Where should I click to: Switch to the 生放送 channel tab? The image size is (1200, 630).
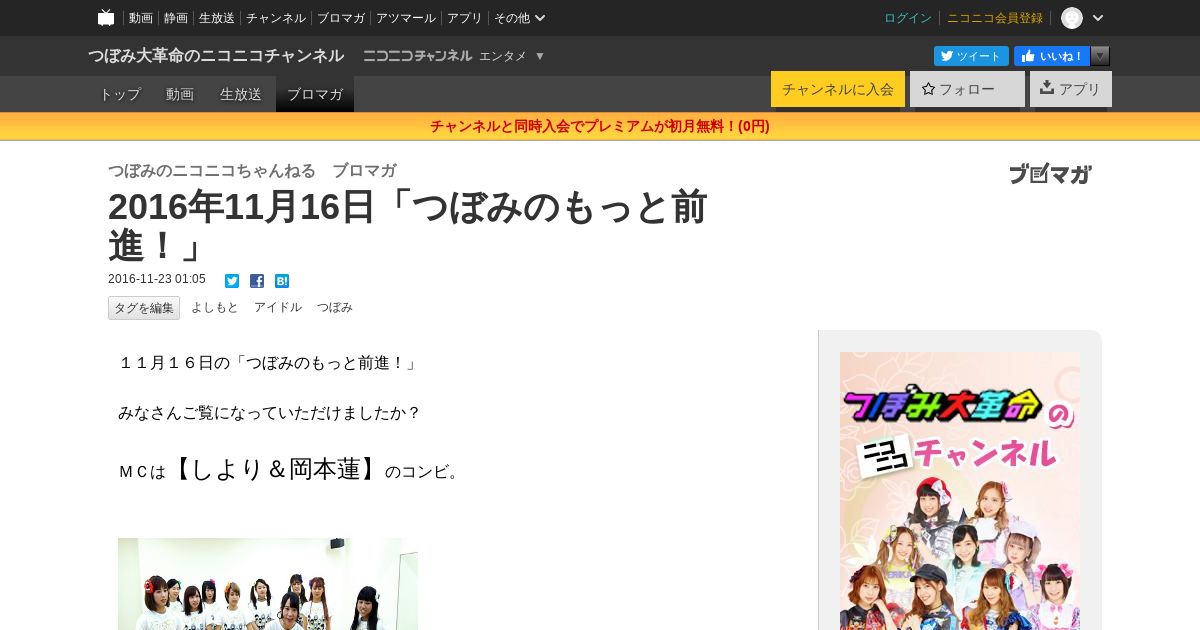[x=241, y=94]
